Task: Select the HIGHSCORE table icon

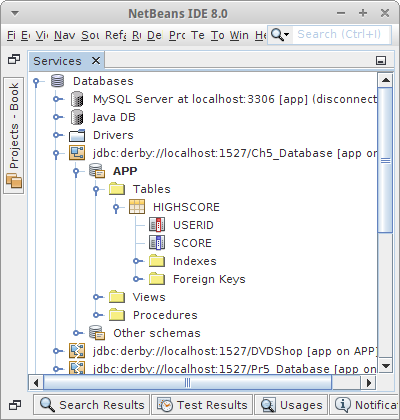Action: (x=137, y=207)
